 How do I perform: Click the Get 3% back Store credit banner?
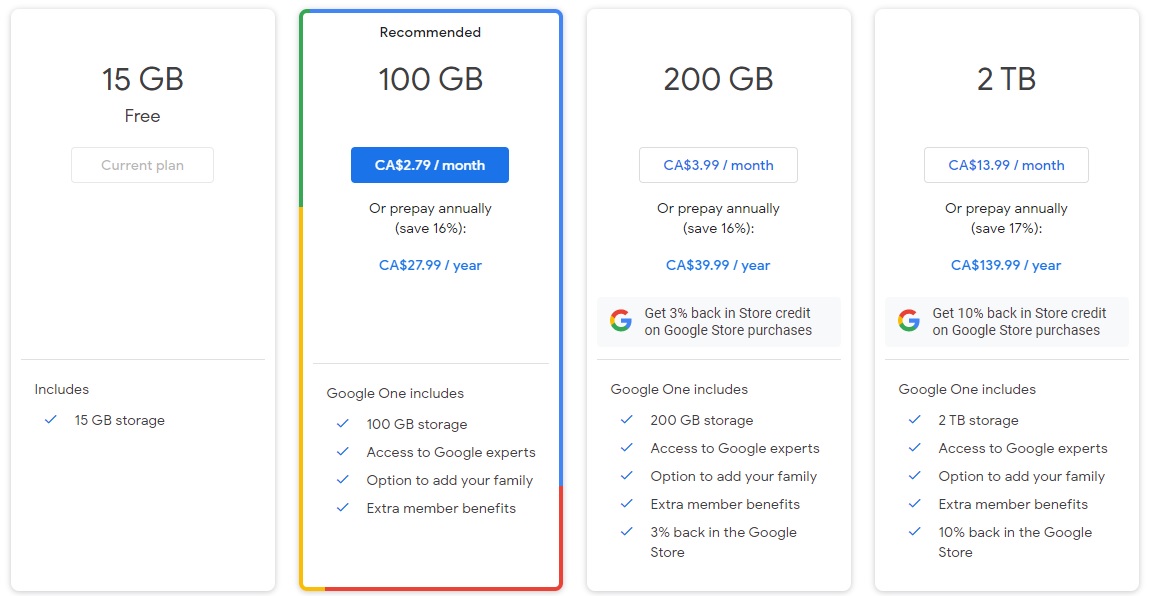(x=718, y=320)
